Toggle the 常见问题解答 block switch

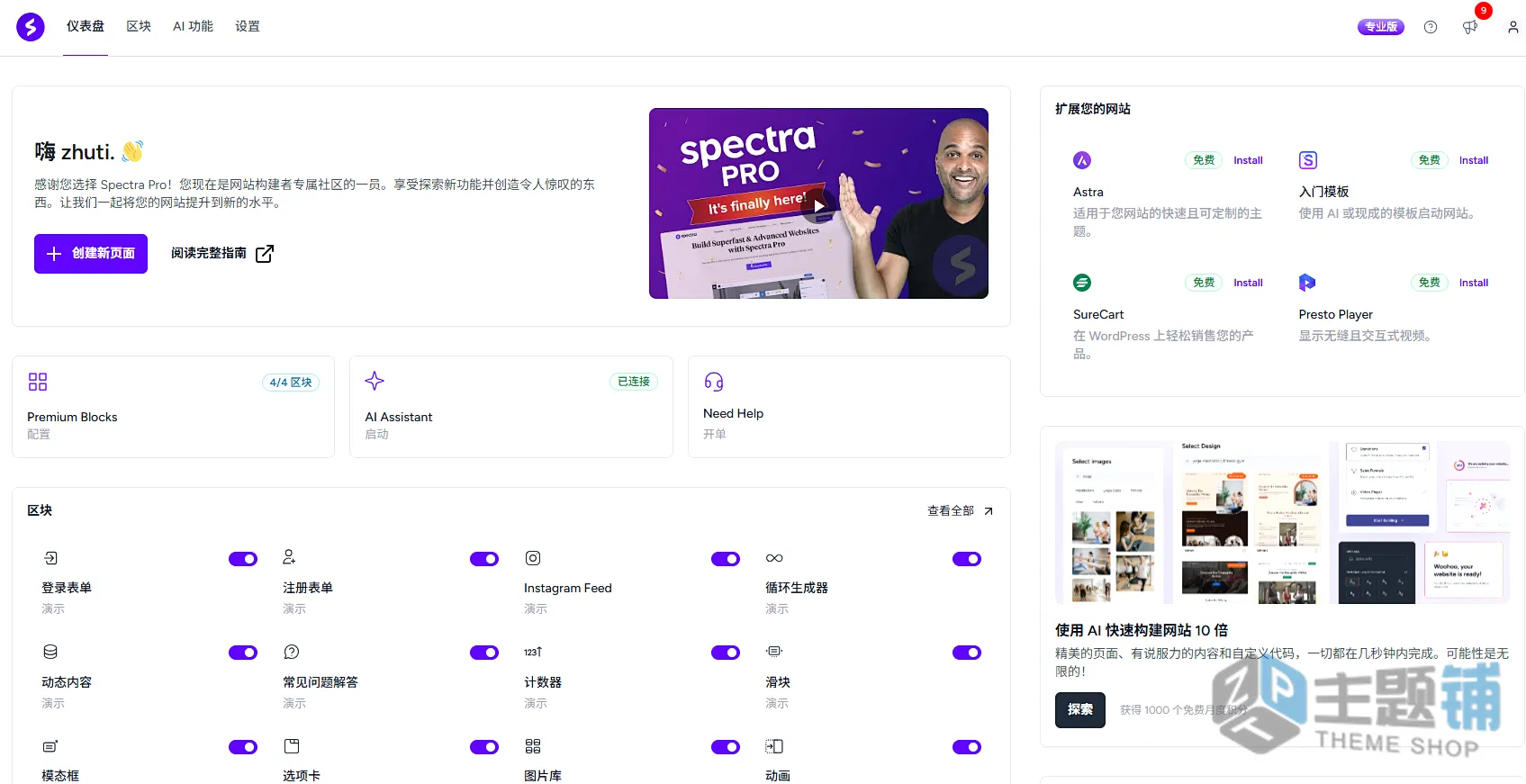pos(484,653)
